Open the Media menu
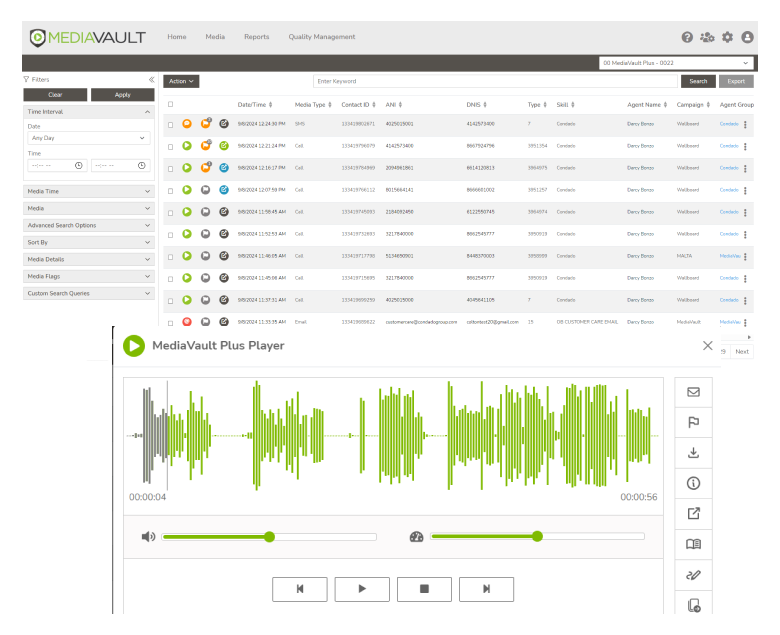 click(x=215, y=37)
